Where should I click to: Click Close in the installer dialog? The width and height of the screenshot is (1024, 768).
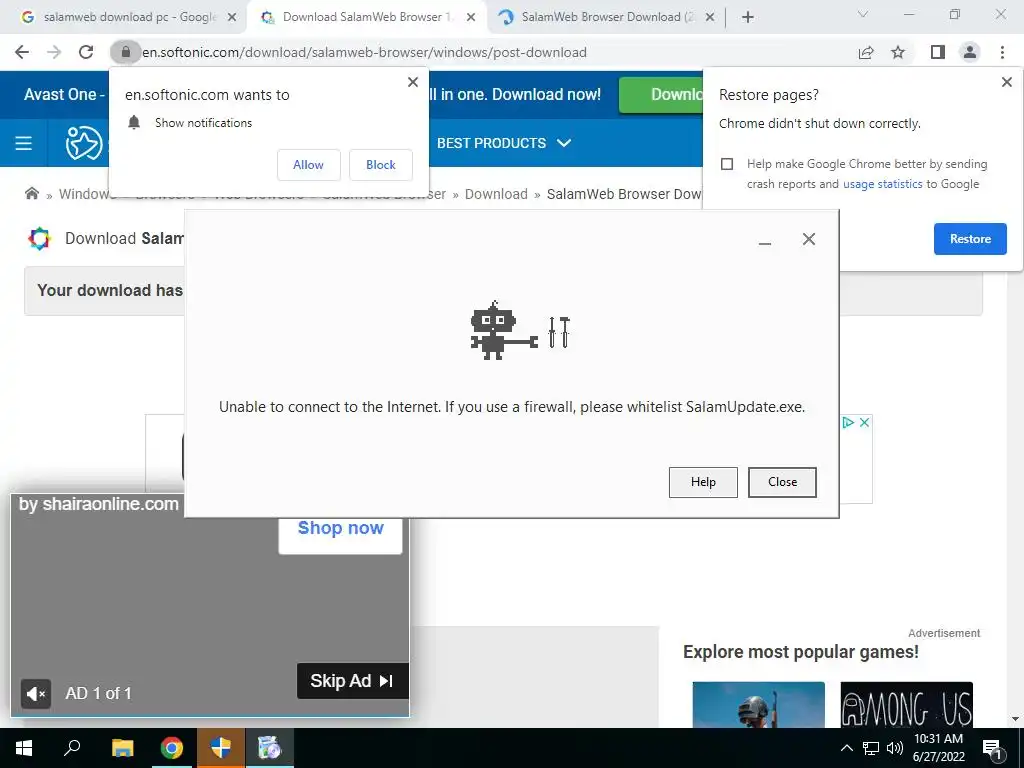[x=782, y=482]
